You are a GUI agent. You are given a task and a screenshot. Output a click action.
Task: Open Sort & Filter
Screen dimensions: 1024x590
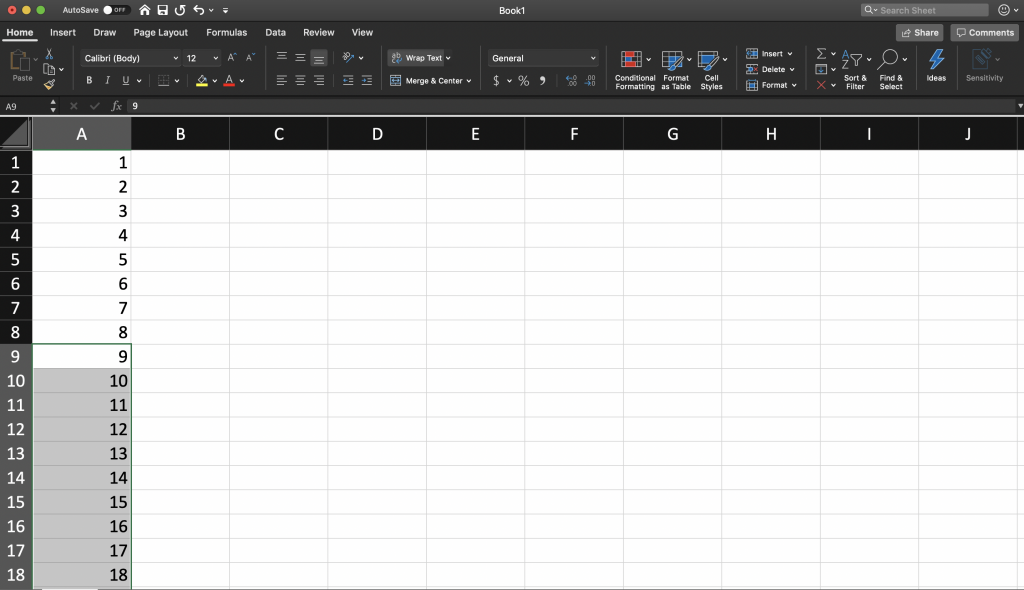click(856, 69)
